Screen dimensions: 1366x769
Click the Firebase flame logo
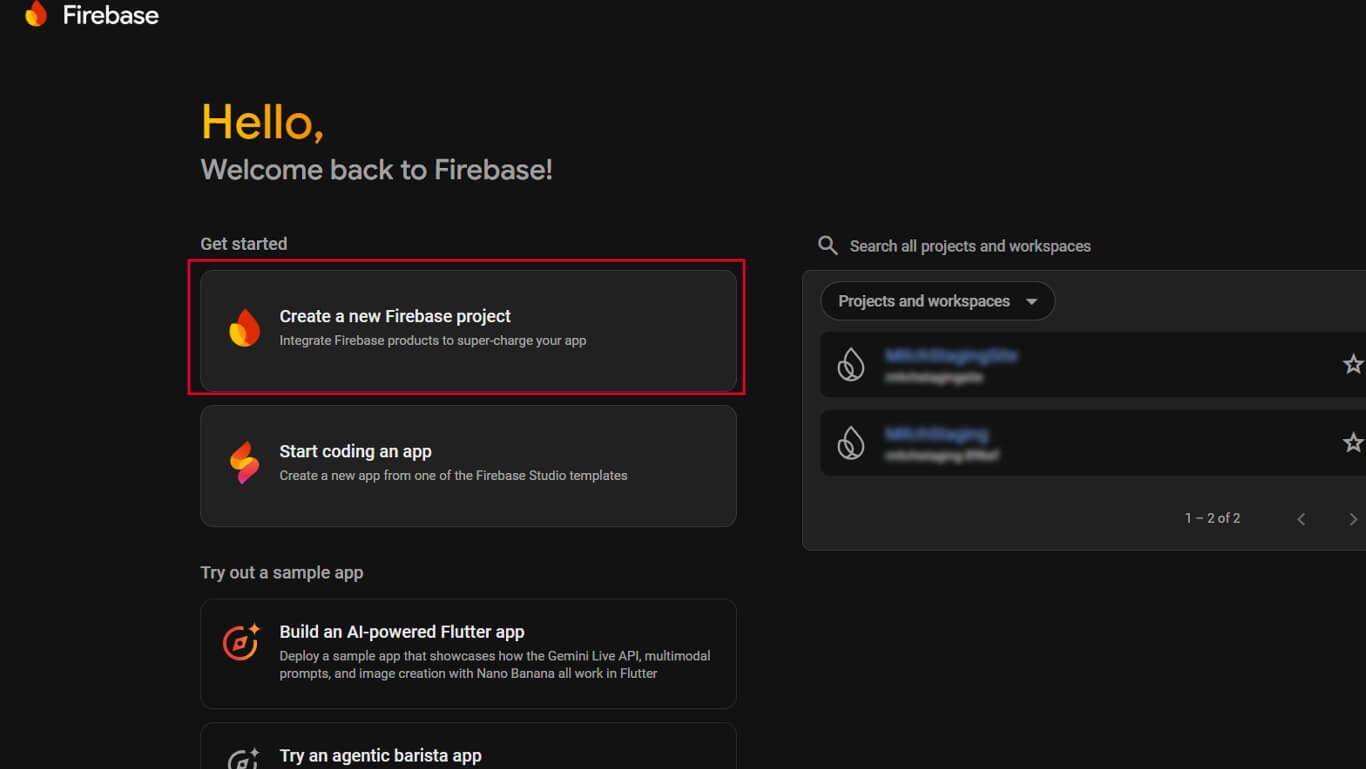pos(36,14)
